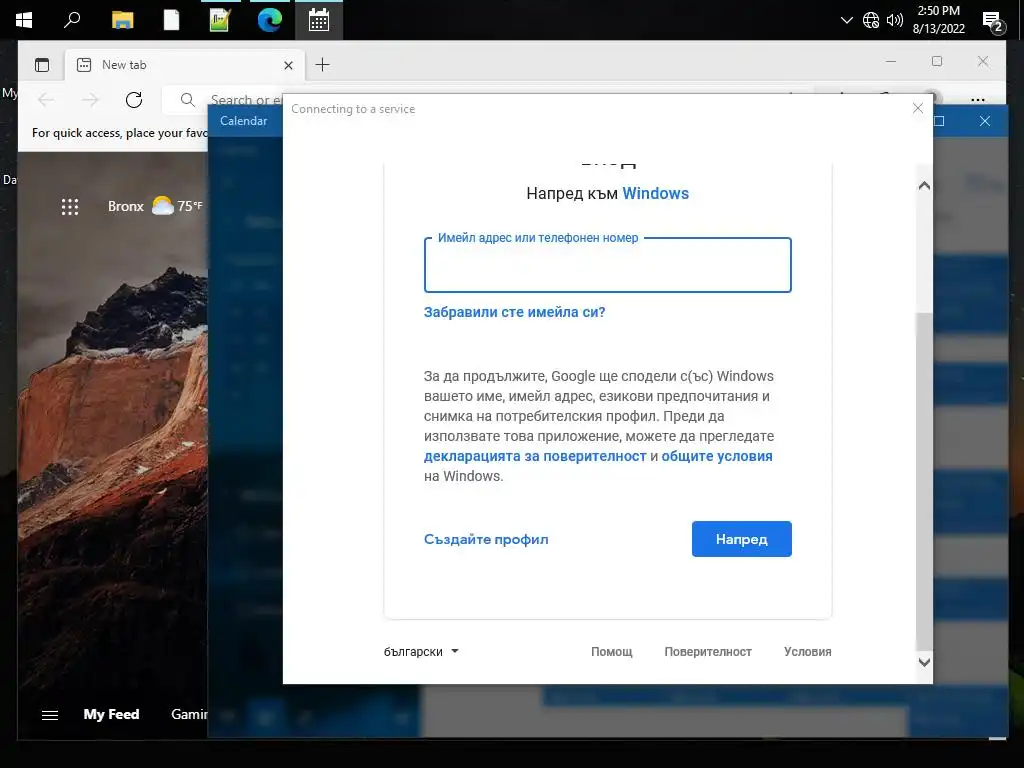Viewport: 1024px width, 768px height.
Task: Select My Feed tab
Action: pos(111,714)
